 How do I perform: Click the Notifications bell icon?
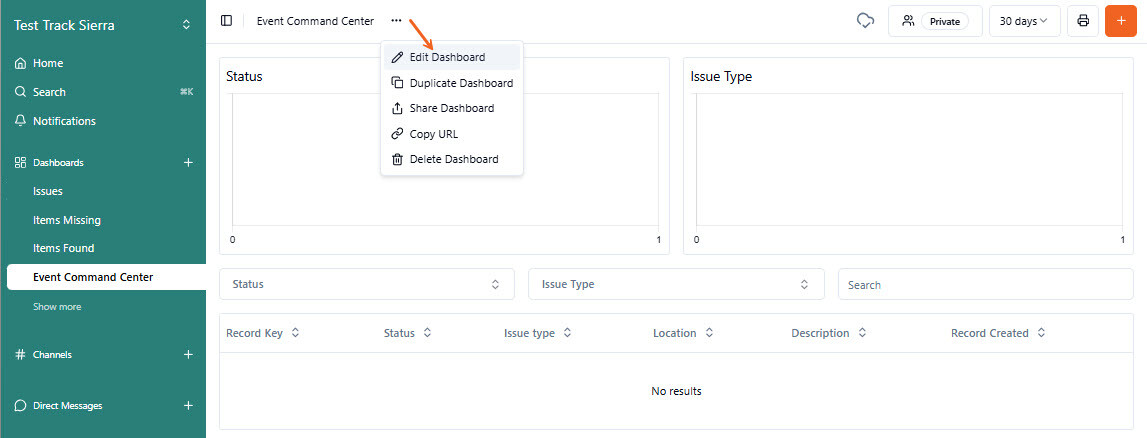click(x=20, y=121)
